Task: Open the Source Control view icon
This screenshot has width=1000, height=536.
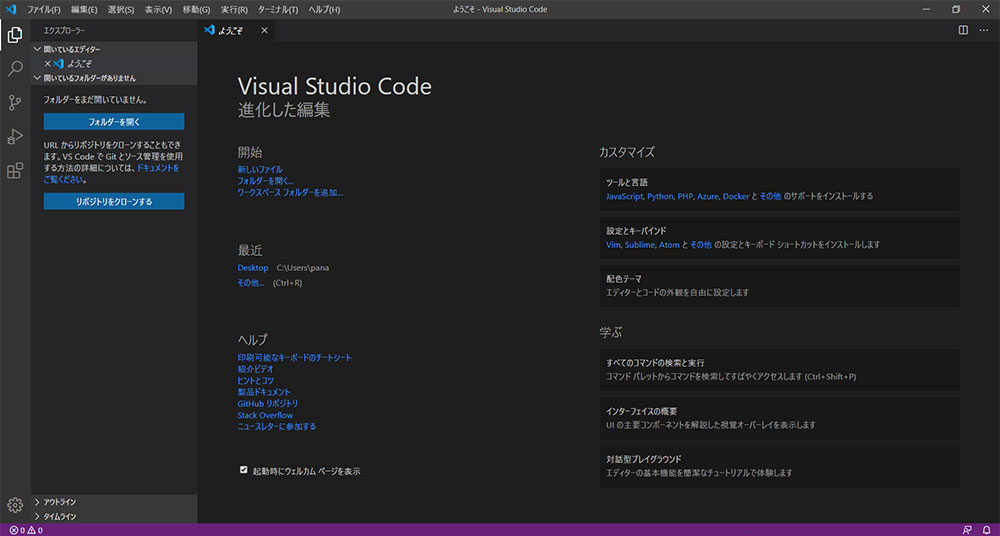Action: click(15, 103)
